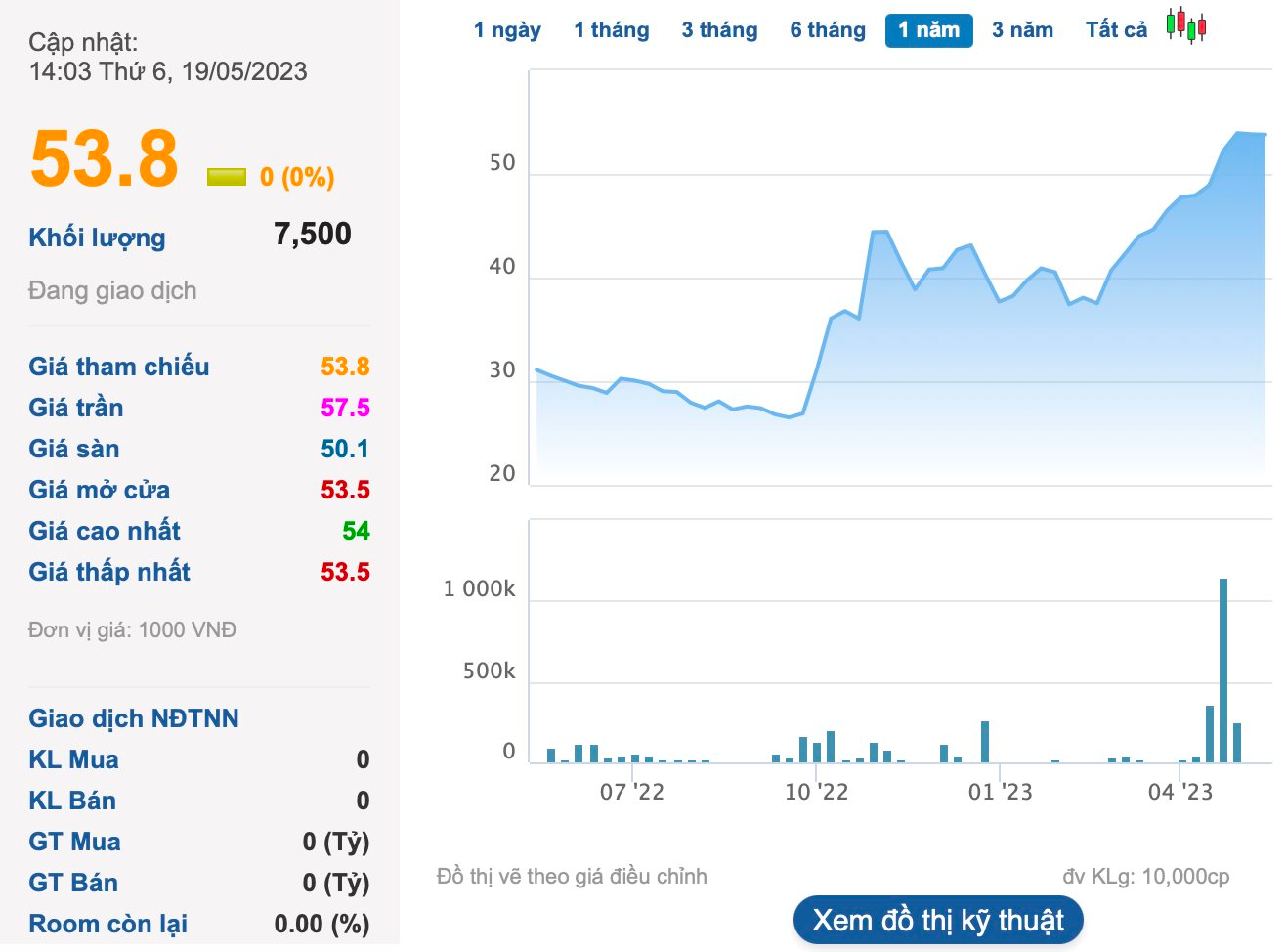Click the KL Mua label
Image resolution: width=1286 pixels, height=952 pixels.
(x=74, y=759)
